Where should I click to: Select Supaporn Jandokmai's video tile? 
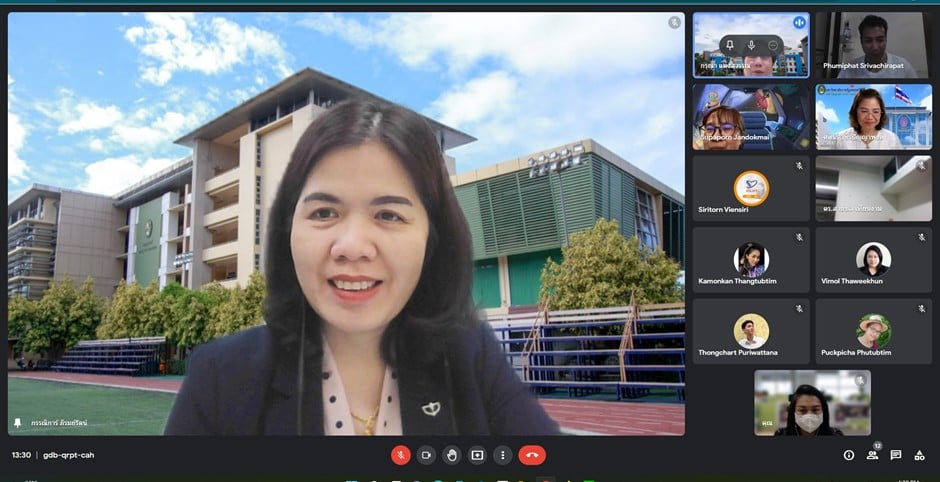[751, 116]
